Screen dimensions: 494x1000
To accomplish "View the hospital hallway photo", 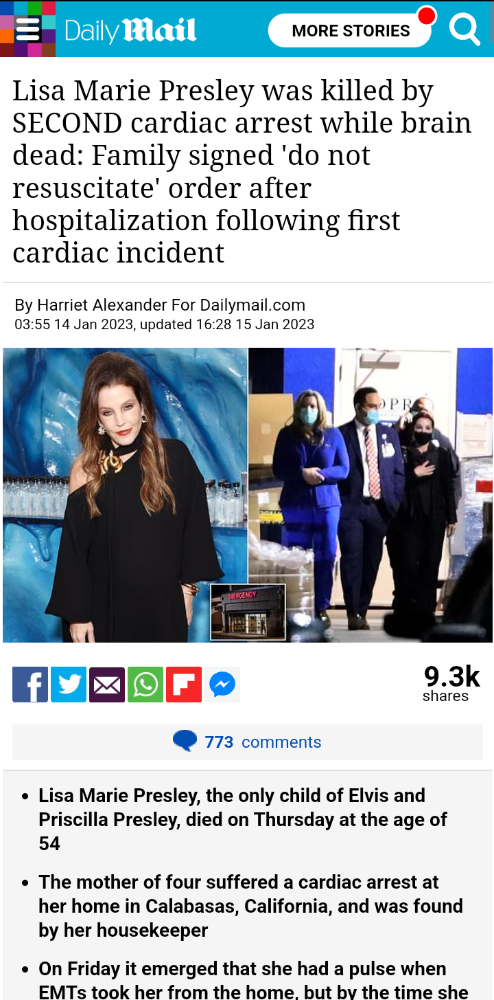I will tap(370, 495).
